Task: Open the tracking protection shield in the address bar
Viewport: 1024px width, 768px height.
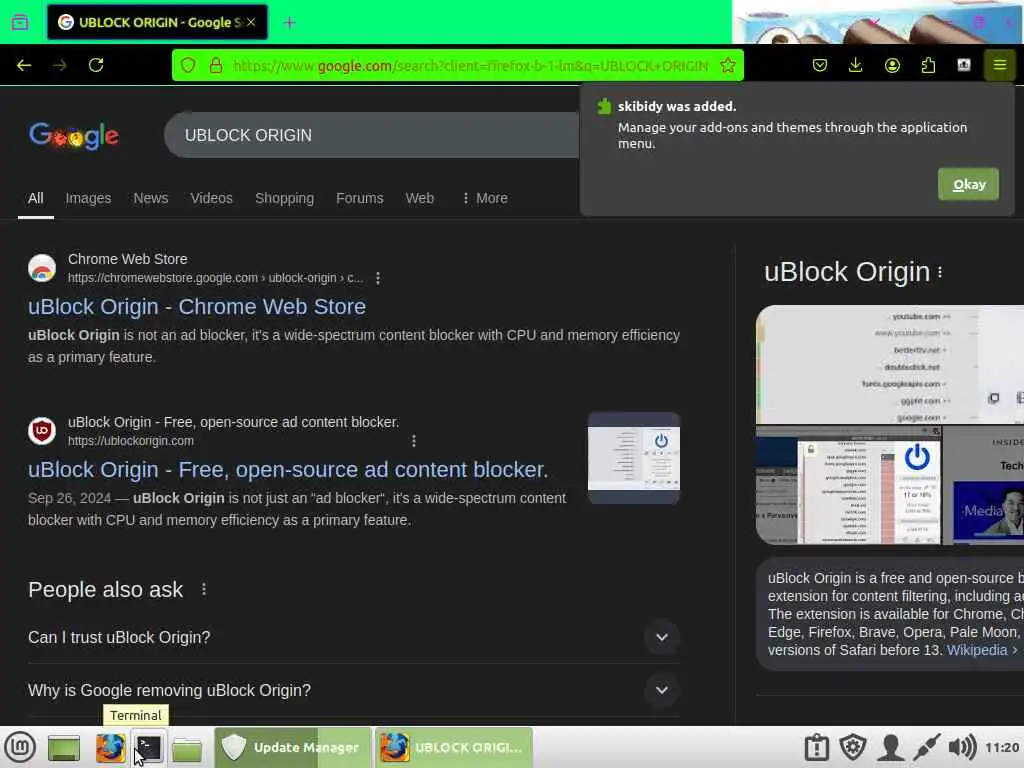Action: point(188,65)
